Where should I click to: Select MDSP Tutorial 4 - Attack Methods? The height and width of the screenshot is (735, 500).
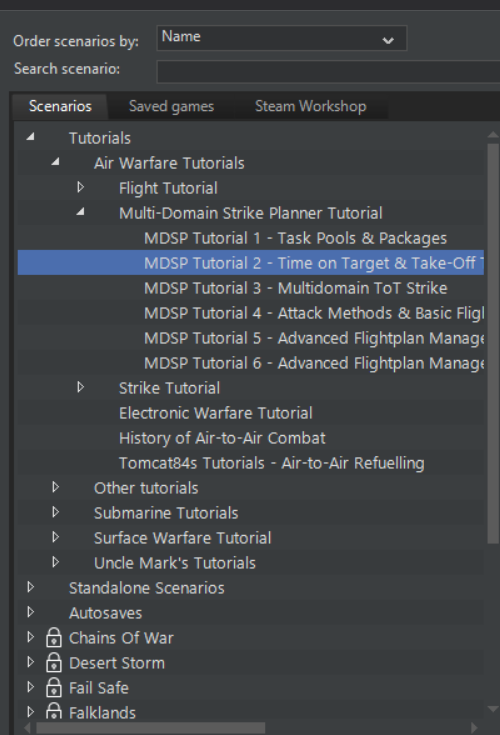314,313
